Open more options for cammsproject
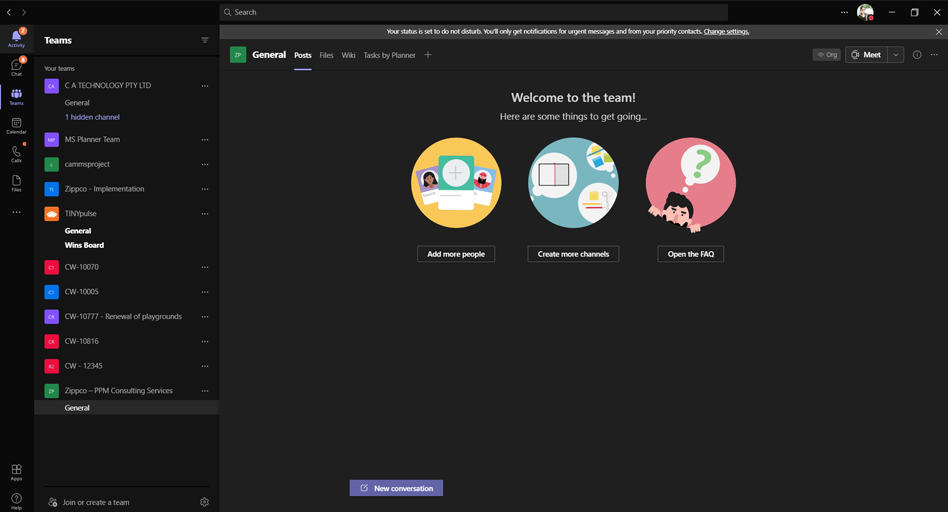This screenshot has height=512, width=948. 205,164
